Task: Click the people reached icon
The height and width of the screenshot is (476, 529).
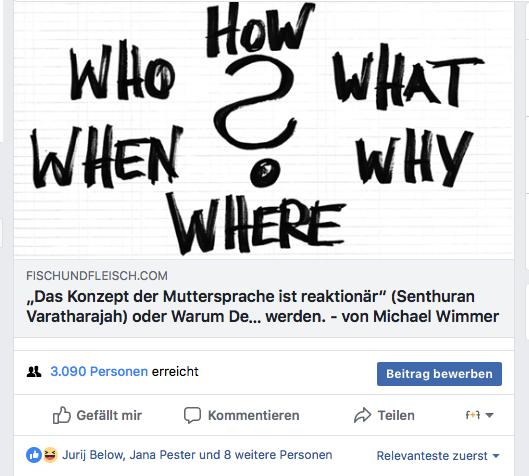Action: pos(34,371)
